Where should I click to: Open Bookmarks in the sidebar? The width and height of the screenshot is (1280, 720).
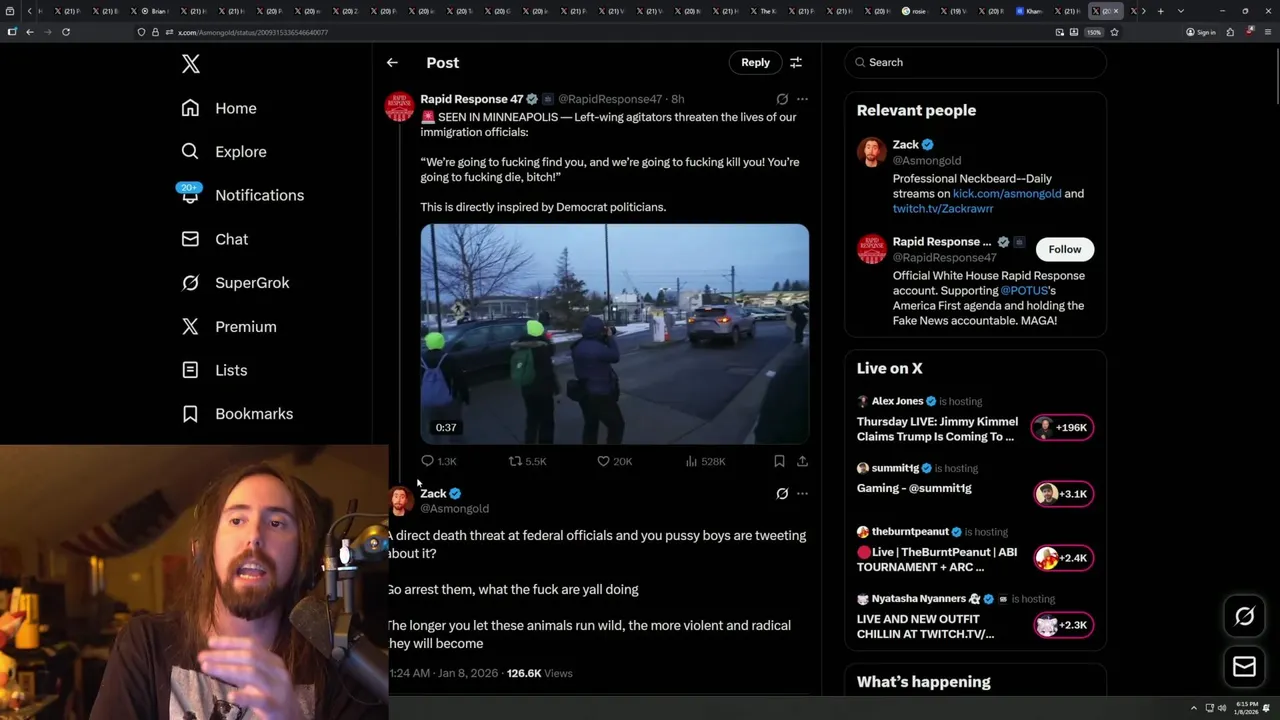pos(237,414)
